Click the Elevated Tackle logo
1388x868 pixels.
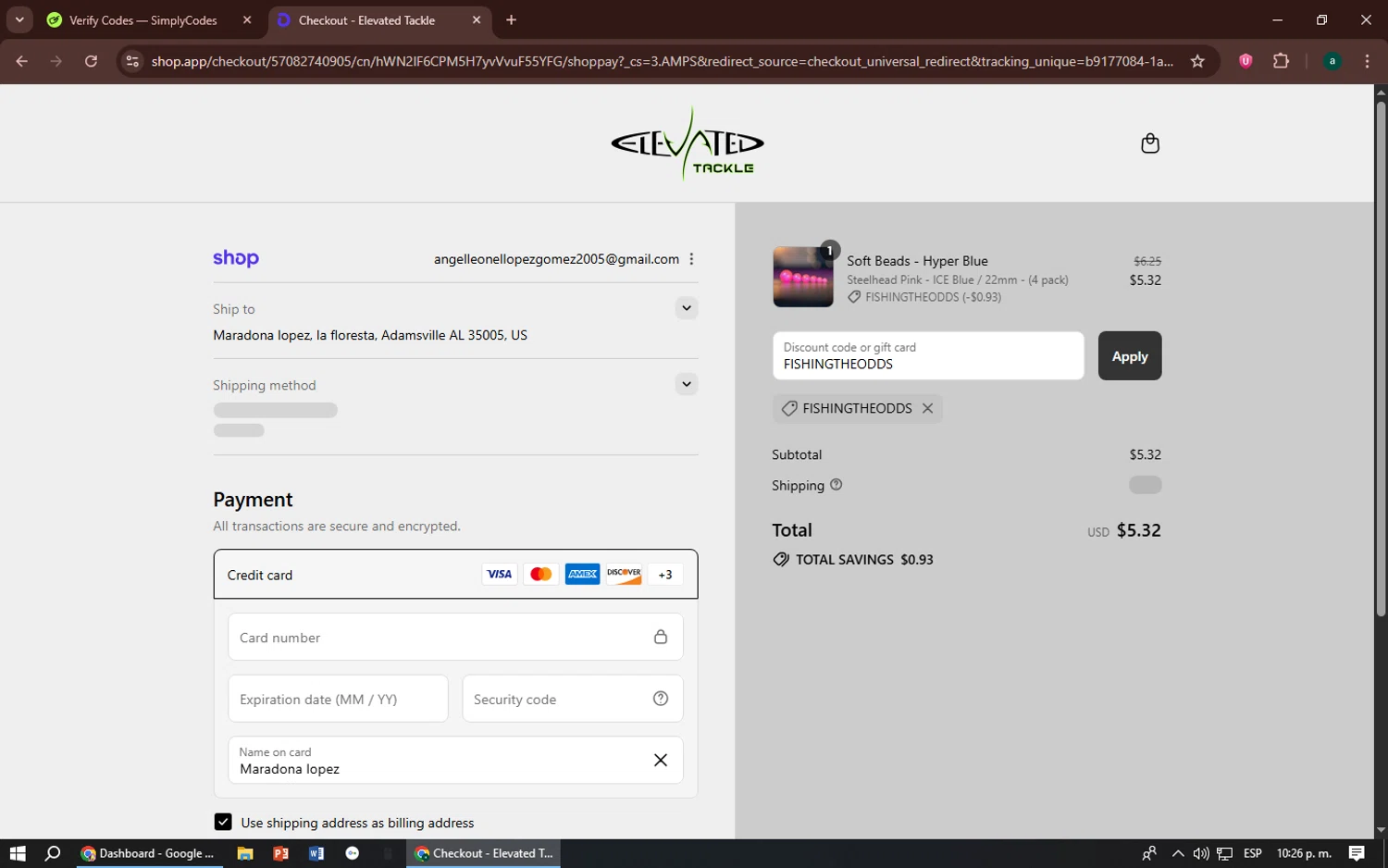(687, 143)
